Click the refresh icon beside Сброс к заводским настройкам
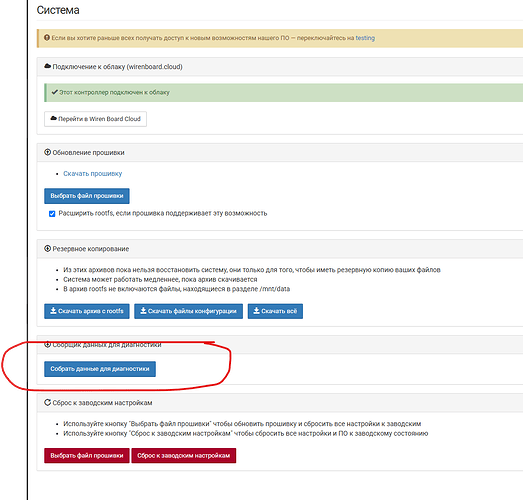The height and width of the screenshot is (500, 523). pyautogui.click(x=47, y=403)
